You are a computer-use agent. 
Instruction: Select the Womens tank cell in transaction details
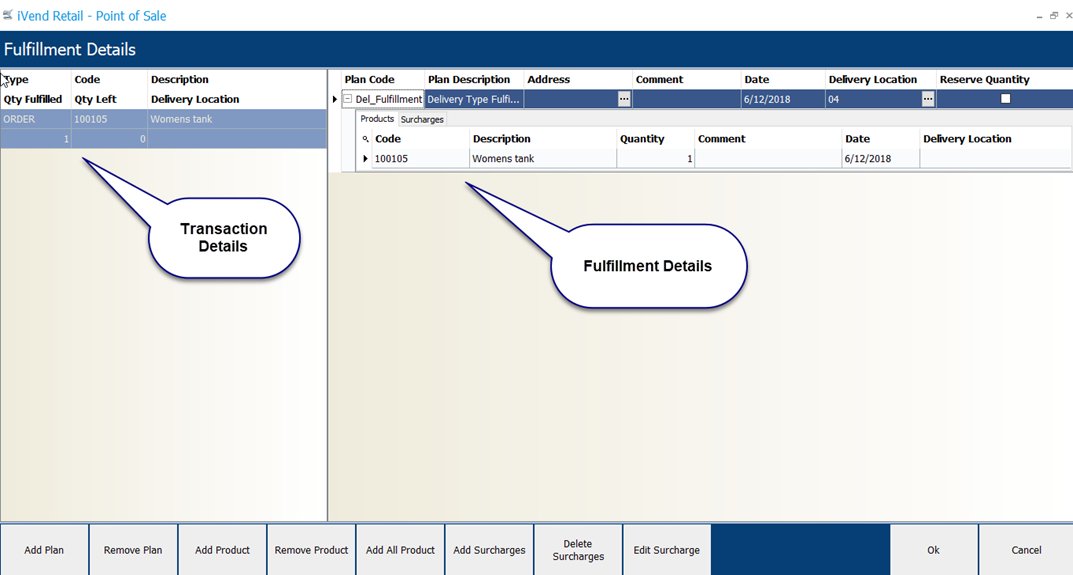pos(237,119)
